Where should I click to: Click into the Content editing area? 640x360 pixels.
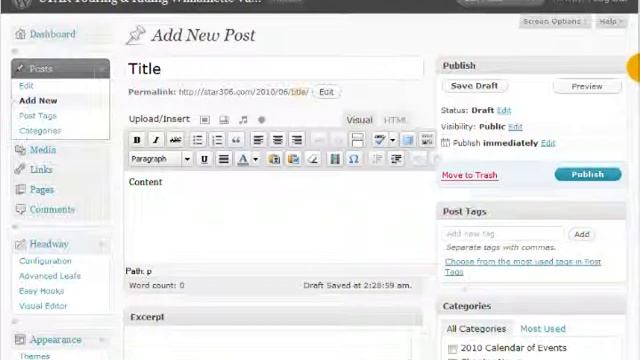[280, 218]
